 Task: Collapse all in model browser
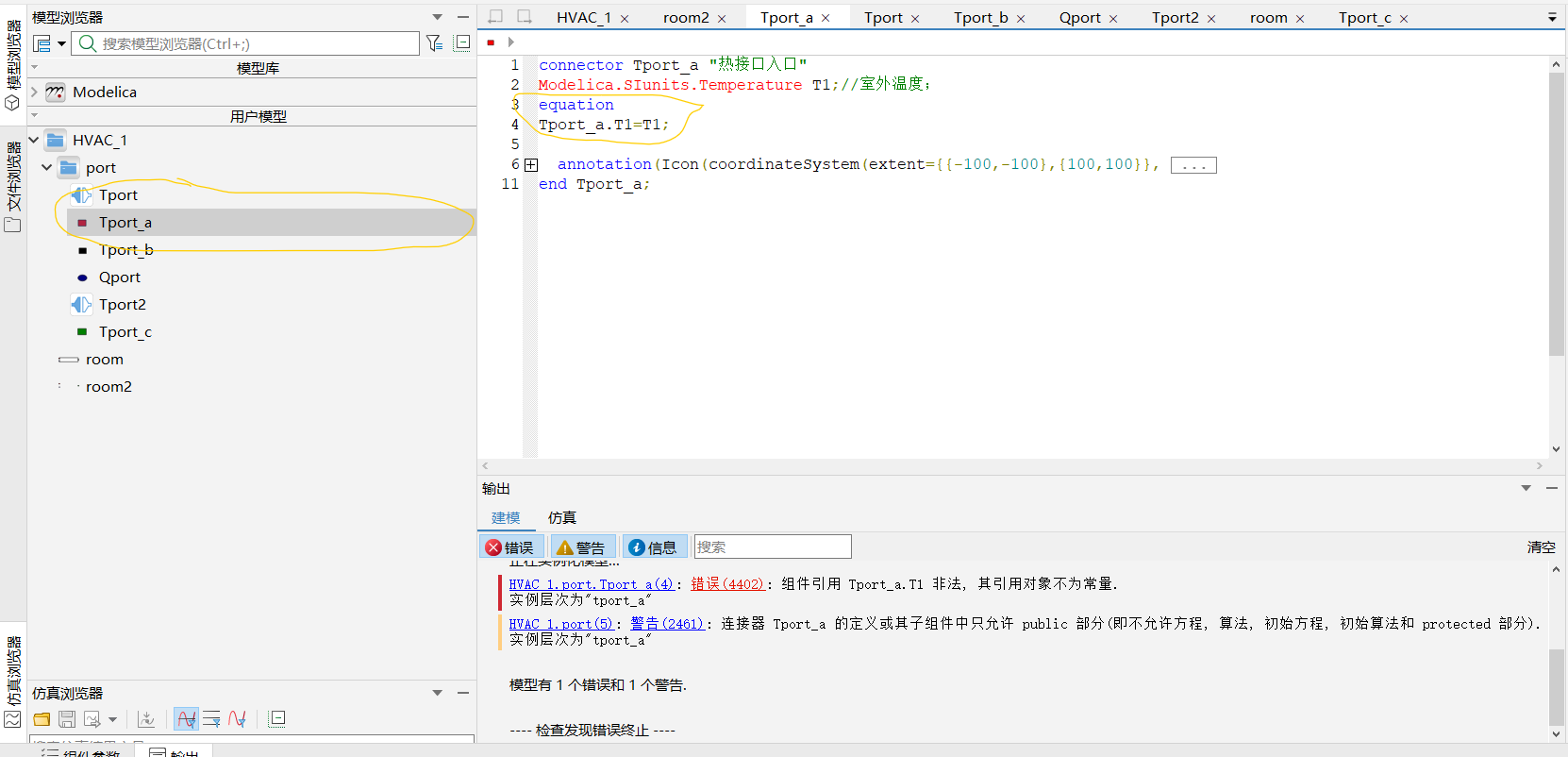click(x=462, y=42)
